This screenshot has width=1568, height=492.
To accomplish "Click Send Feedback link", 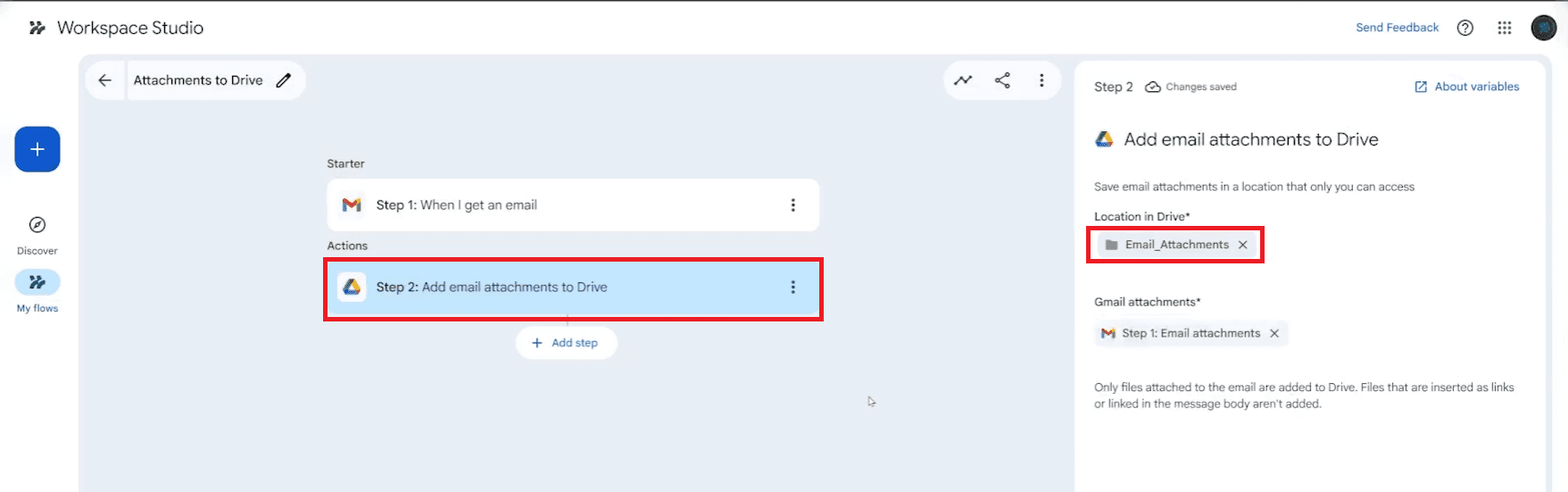I will click(x=1397, y=28).
